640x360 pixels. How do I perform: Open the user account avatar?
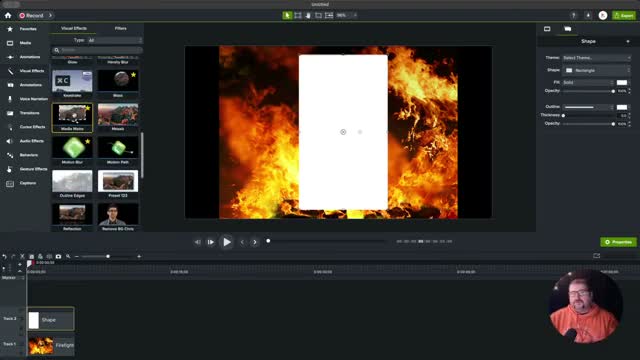(x=603, y=16)
